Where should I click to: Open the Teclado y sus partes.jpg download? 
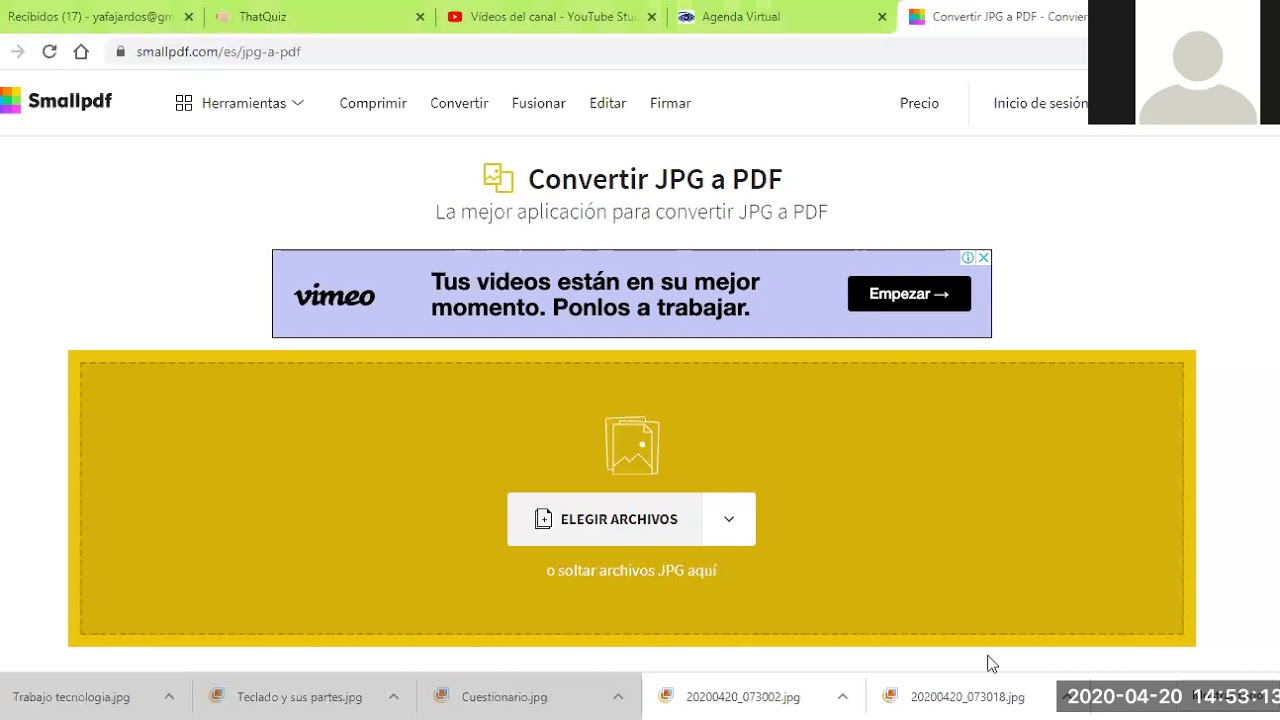(299, 697)
